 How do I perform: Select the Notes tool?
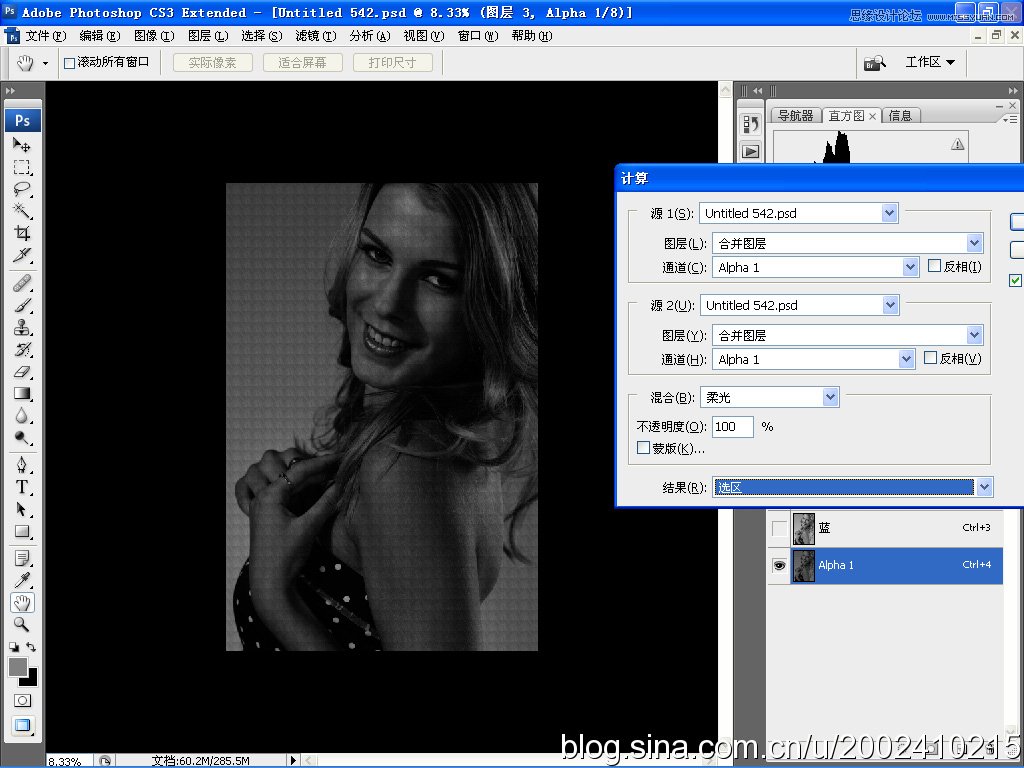pos(22,558)
